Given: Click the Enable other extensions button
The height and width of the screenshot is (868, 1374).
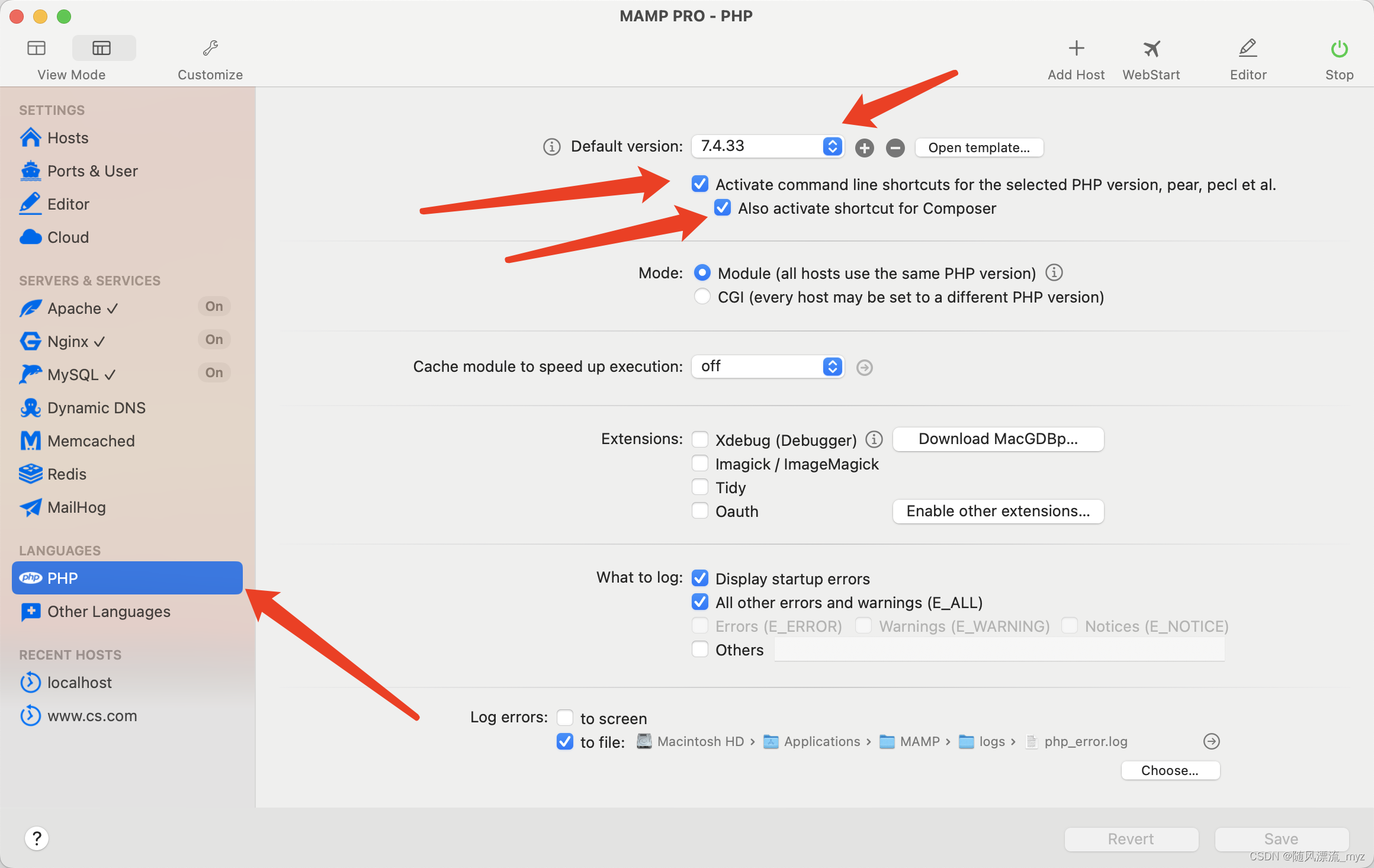Looking at the screenshot, I should (x=998, y=512).
